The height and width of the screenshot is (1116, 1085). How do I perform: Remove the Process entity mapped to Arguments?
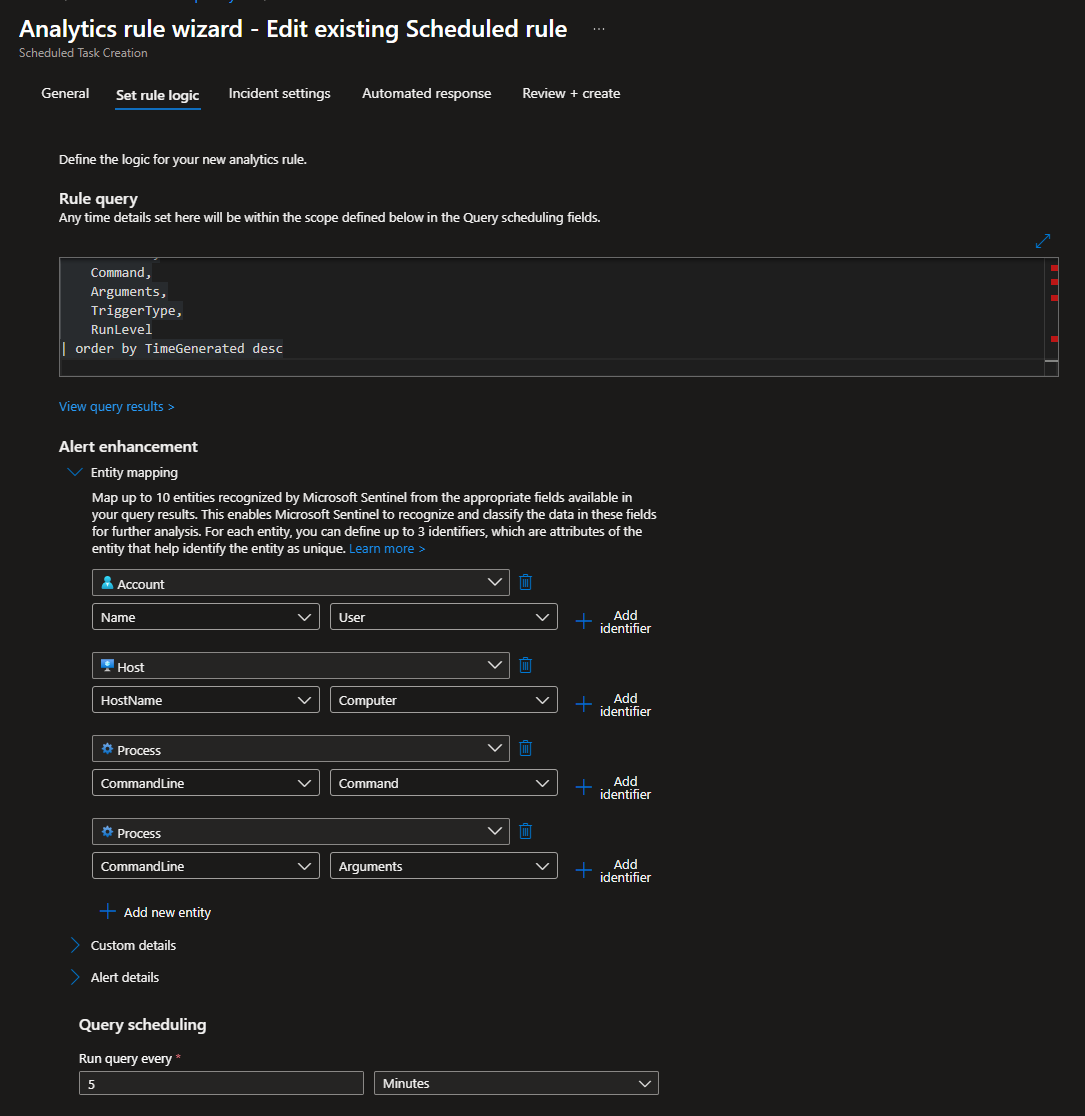pos(526,831)
